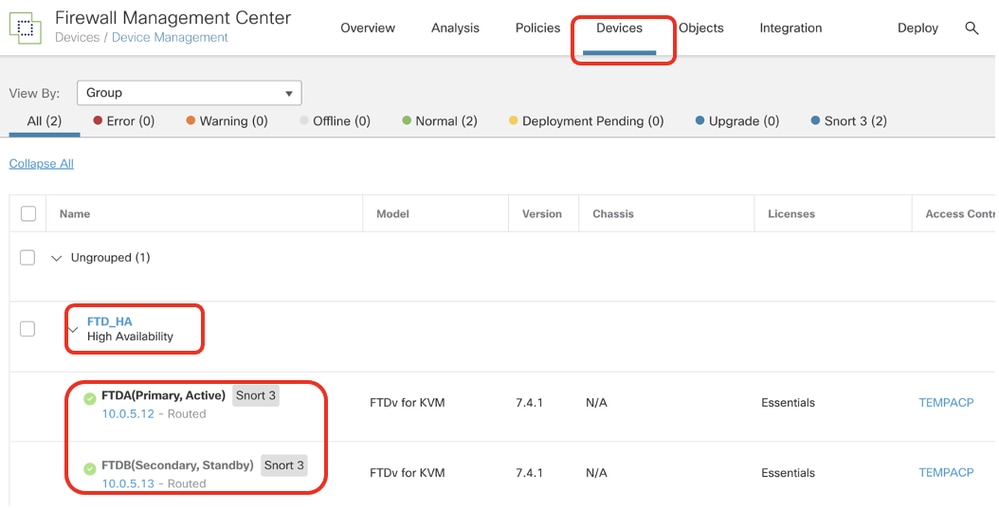This screenshot has width=999, height=511.
Task: Select the All (2) filter tab
Action: pyautogui.click(x=44, y=121)
